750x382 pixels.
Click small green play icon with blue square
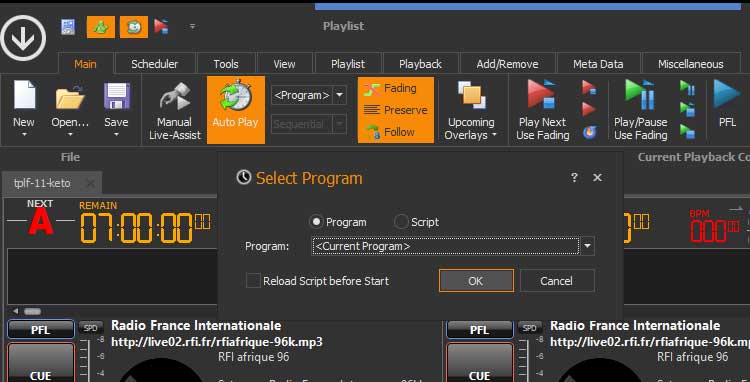point(687,131)
